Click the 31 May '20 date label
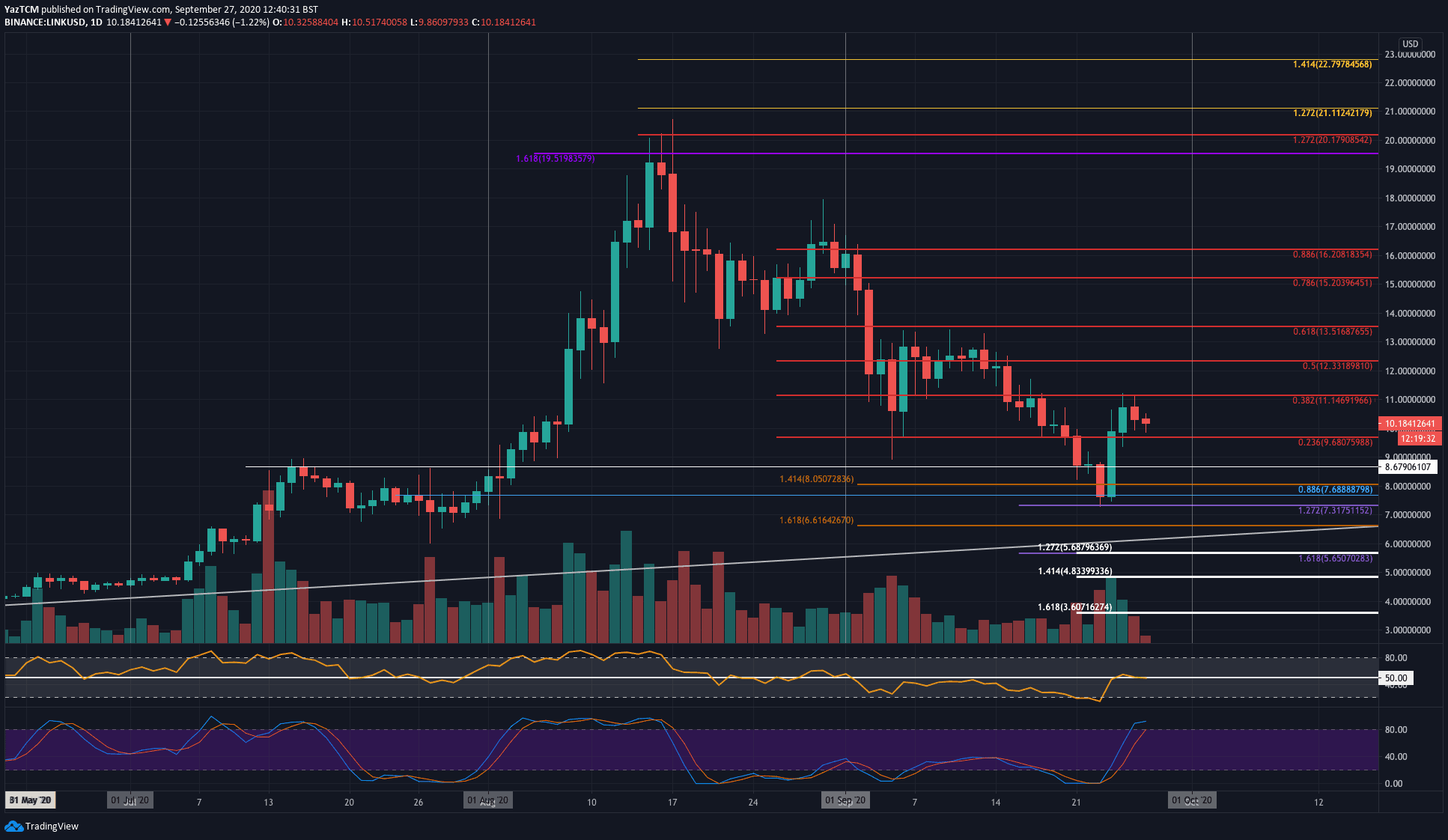 click(30, 800)
